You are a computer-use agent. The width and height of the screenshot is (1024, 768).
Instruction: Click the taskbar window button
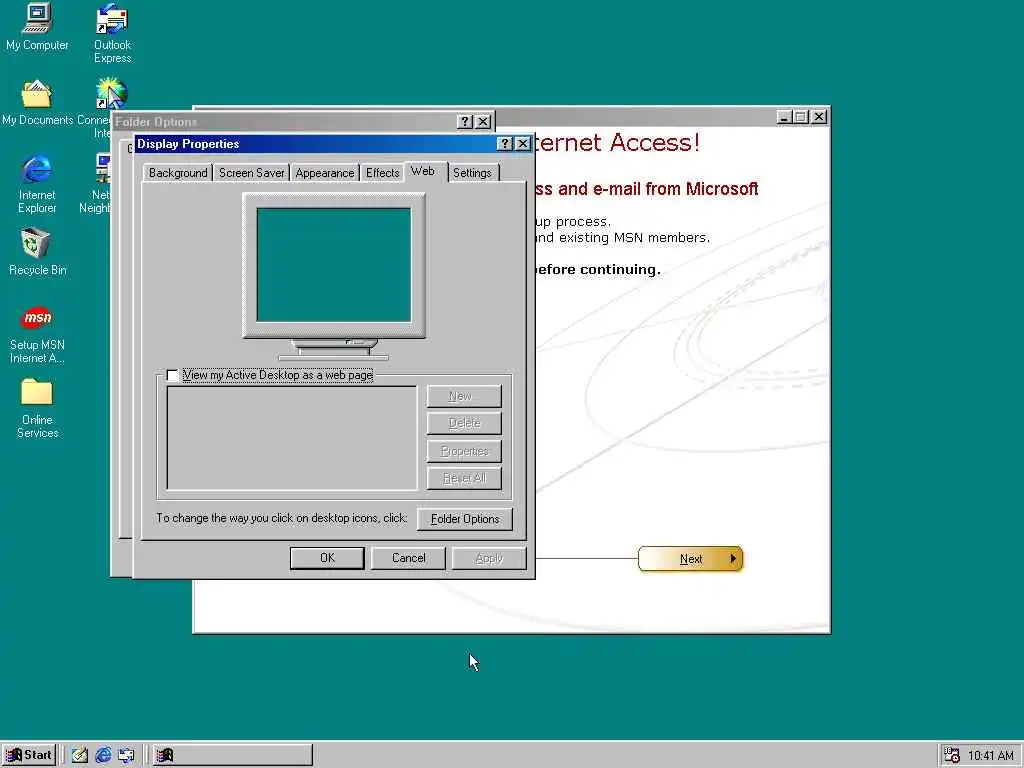click(232, 755)
